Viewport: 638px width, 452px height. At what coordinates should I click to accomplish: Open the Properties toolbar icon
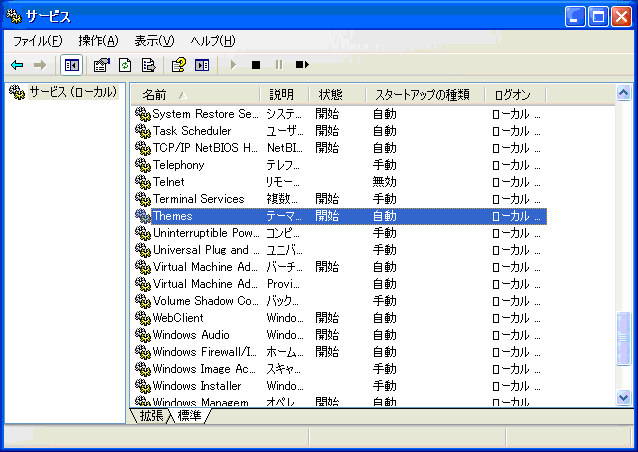point(101,65)
